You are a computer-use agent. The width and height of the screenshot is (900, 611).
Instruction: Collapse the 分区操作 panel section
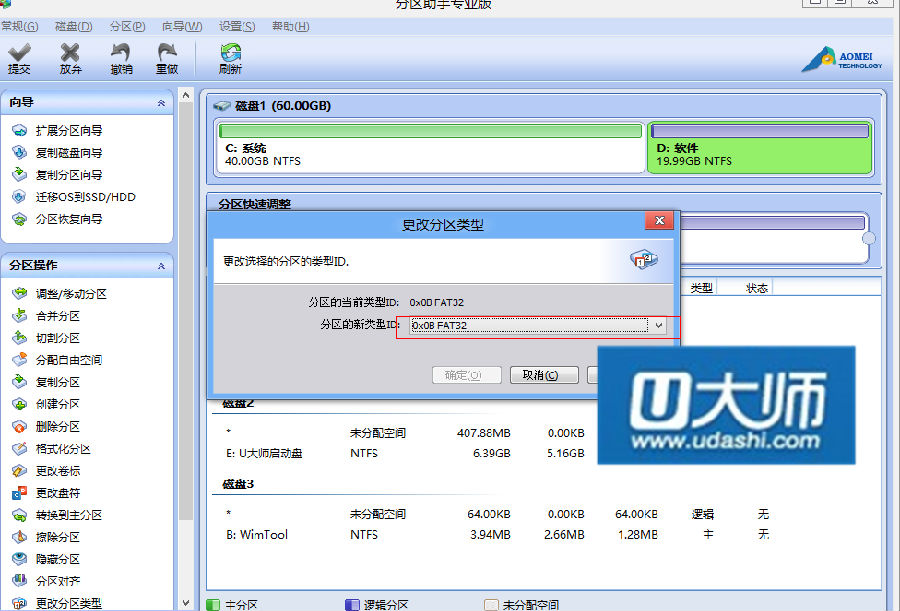click(161, 266)
